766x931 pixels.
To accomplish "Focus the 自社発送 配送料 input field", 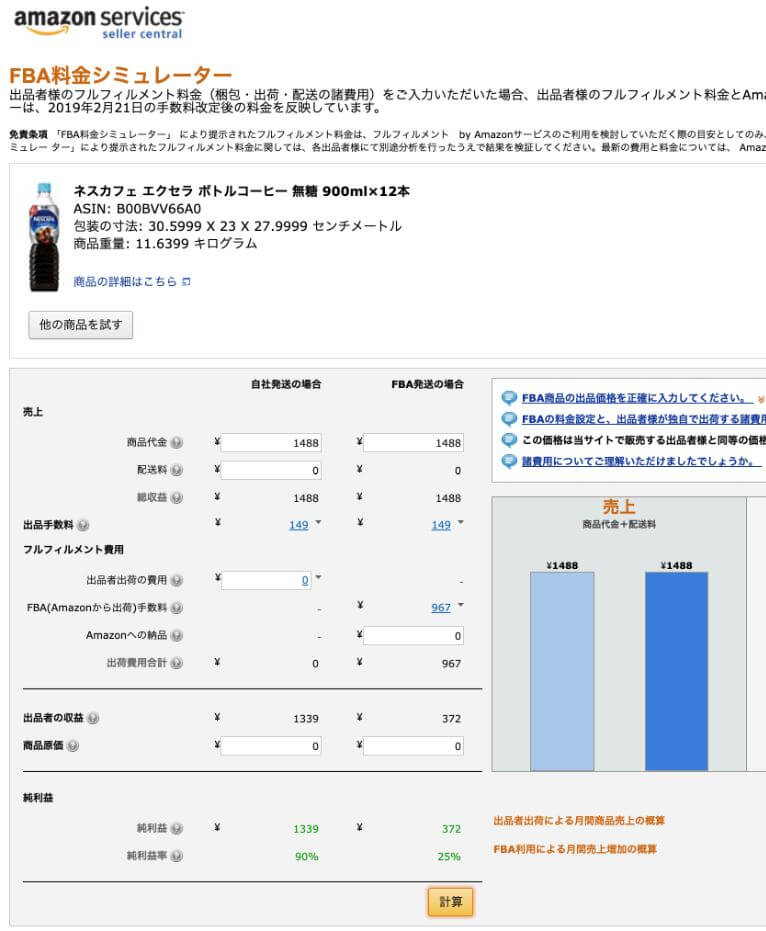I will click(271, 470).
